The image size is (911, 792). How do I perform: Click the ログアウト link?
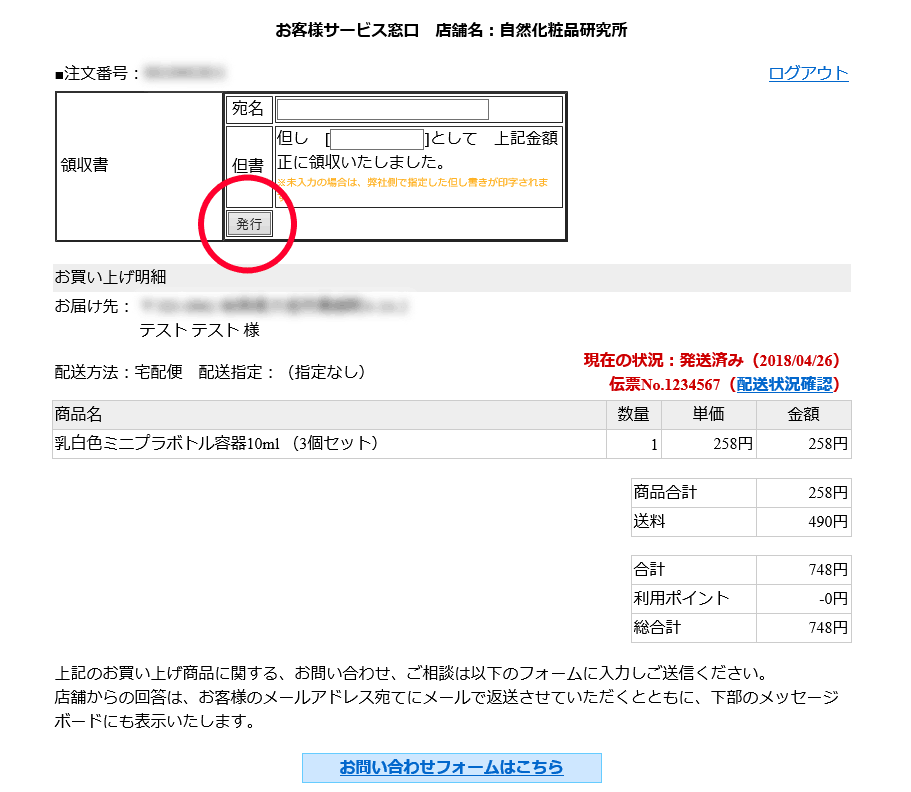[x=808, y=73]
